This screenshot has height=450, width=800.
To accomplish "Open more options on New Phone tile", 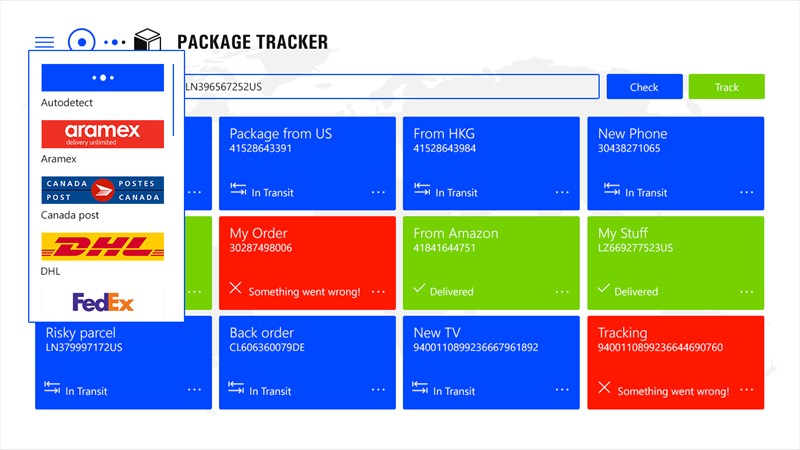I will coord(746,192).
